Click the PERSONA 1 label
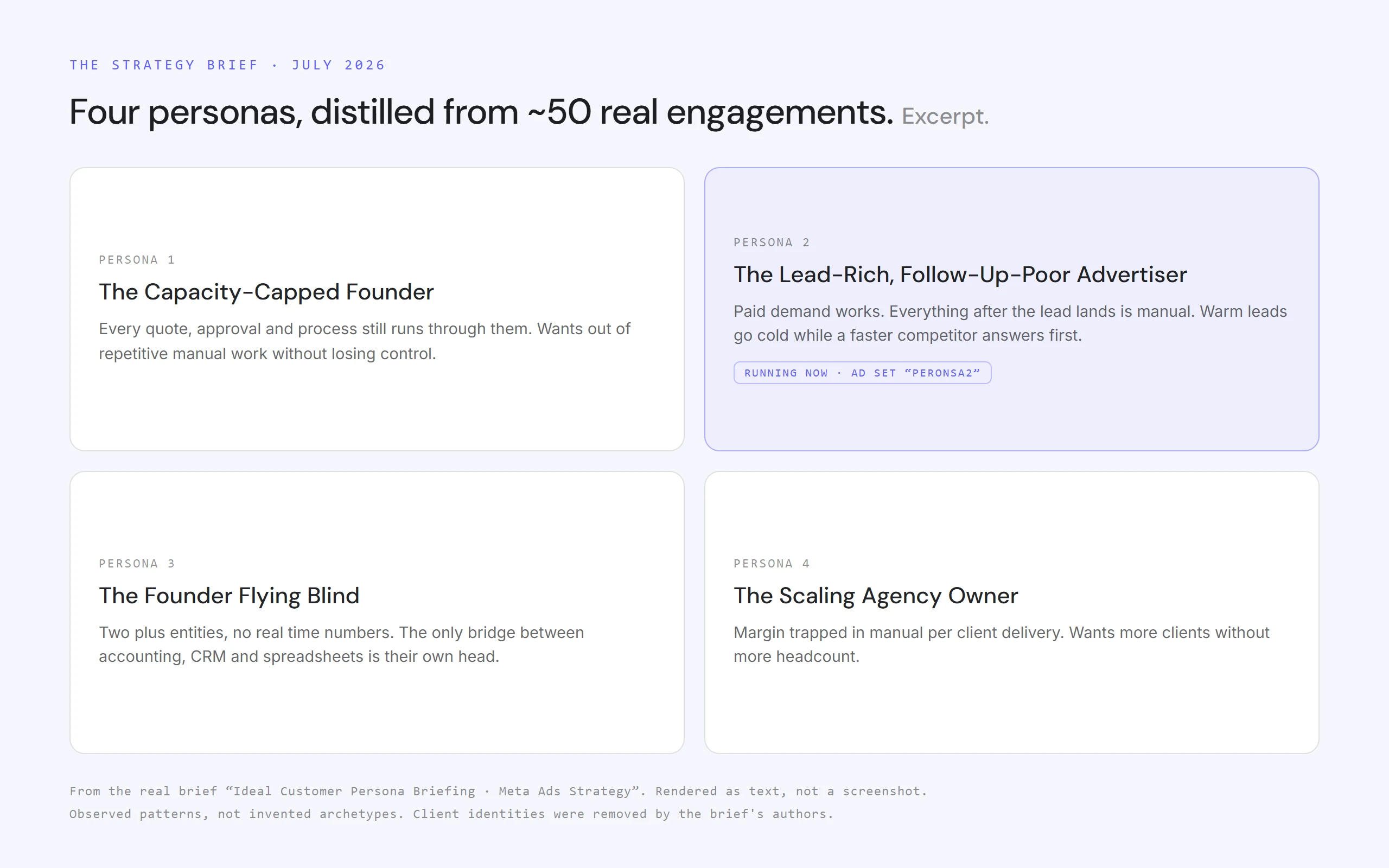1389x868 pixels. click(137, 260)
